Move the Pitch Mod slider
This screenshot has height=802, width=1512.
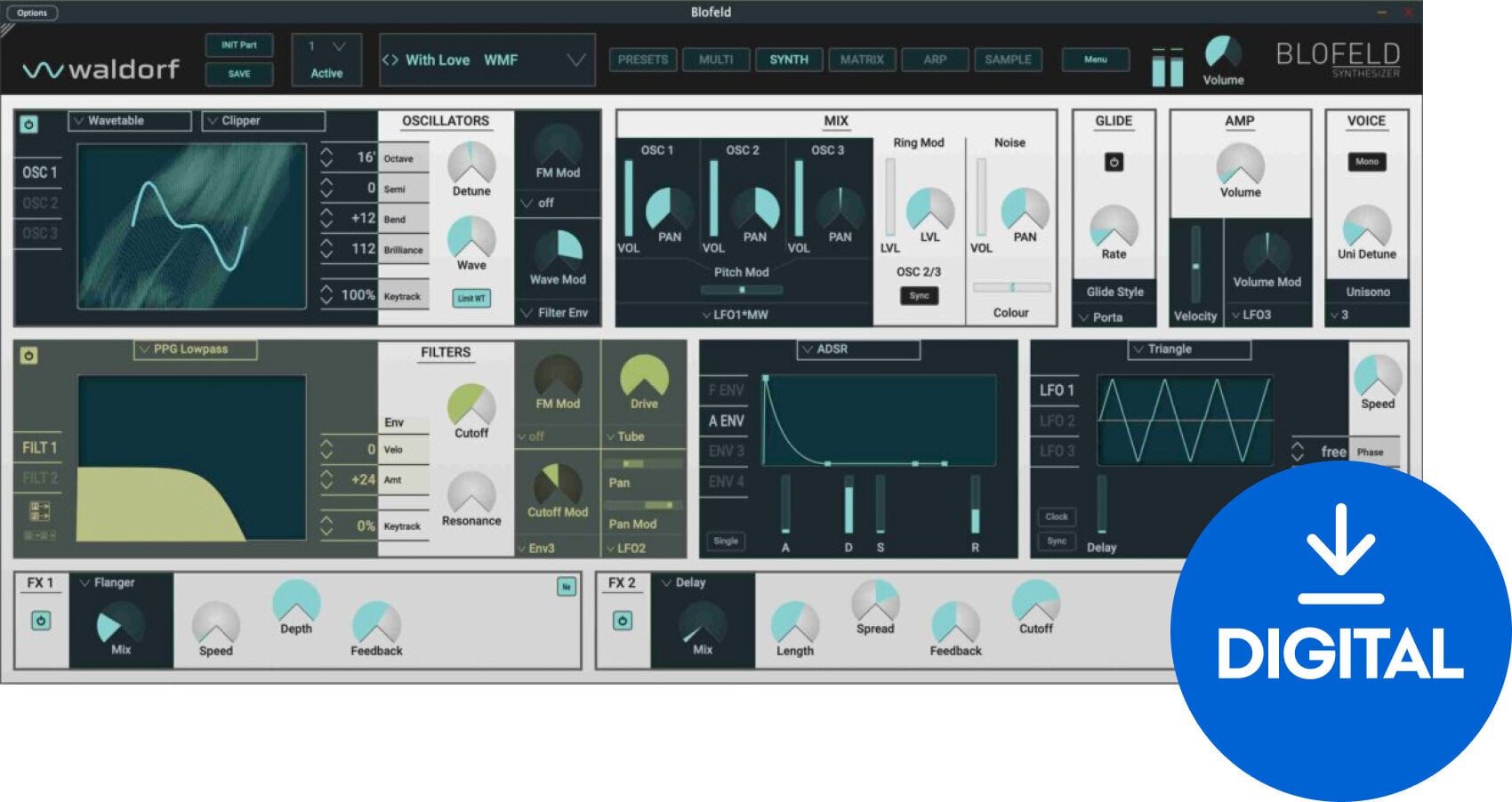point(743,288)
